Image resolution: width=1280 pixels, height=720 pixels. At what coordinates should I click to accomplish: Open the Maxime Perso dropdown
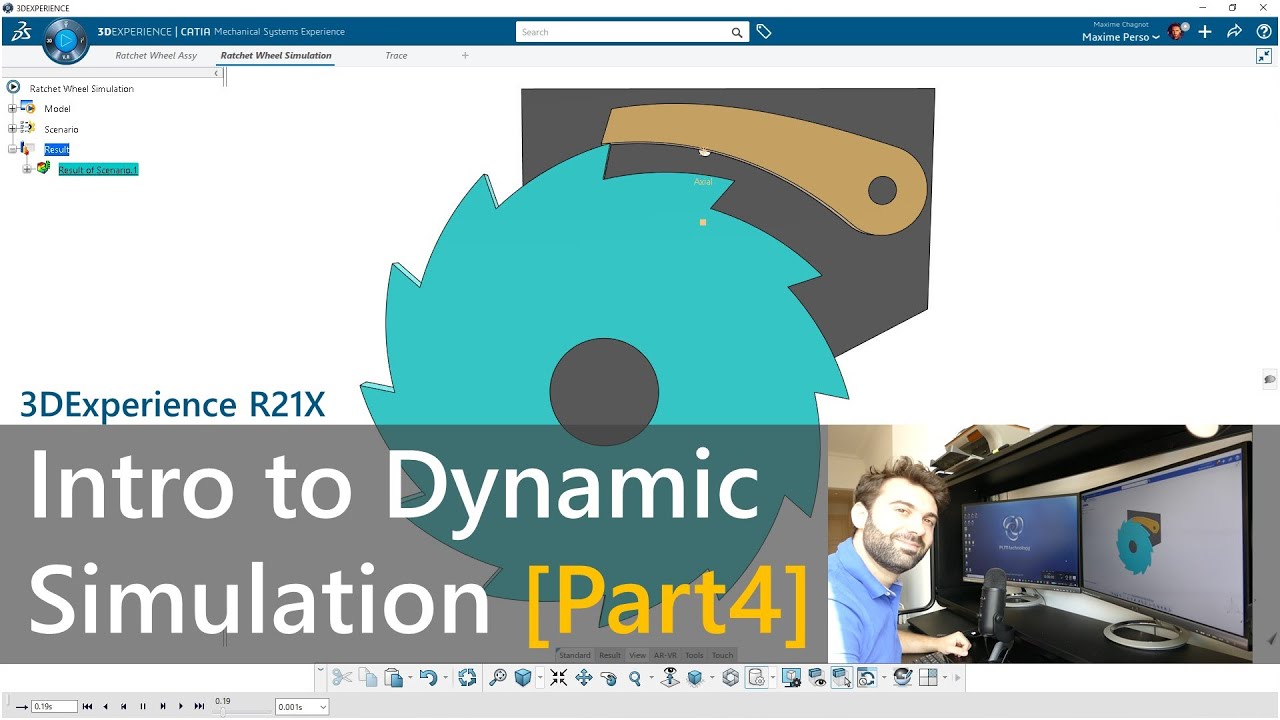click(x=1120, y=37)
